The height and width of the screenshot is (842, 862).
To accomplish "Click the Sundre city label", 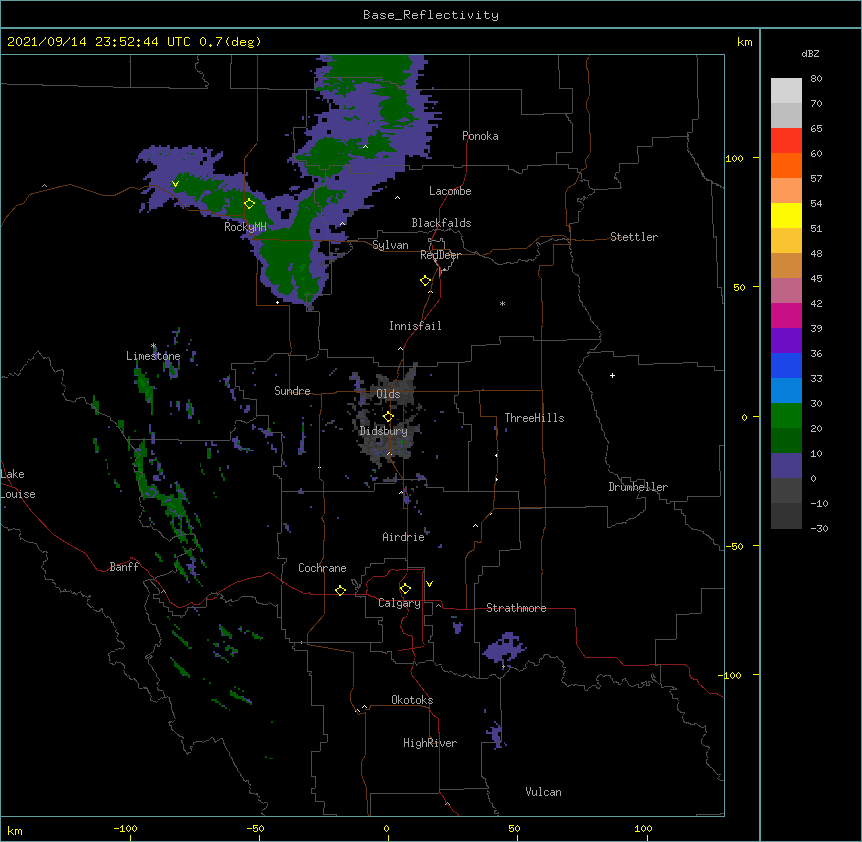I will coord(292,391).
